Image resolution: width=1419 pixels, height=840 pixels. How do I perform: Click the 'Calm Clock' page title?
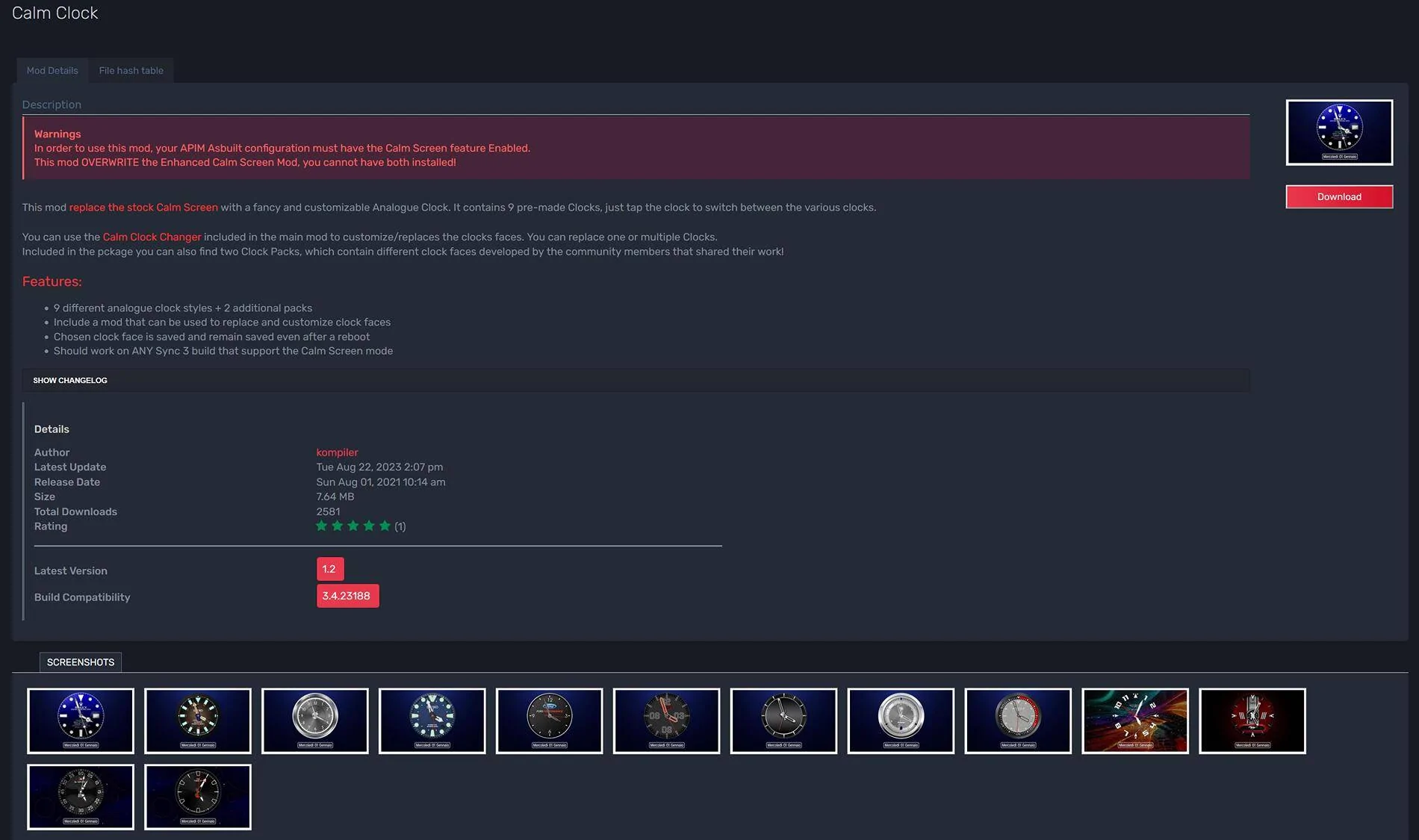click(x=55, y=13)
